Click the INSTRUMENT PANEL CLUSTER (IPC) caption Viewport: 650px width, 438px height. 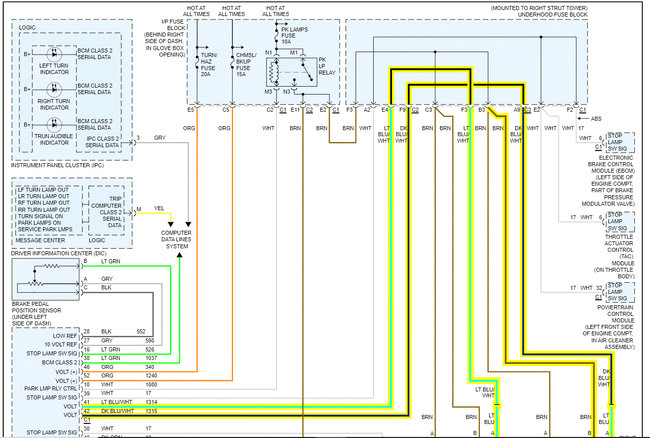[x=57, y=165]
